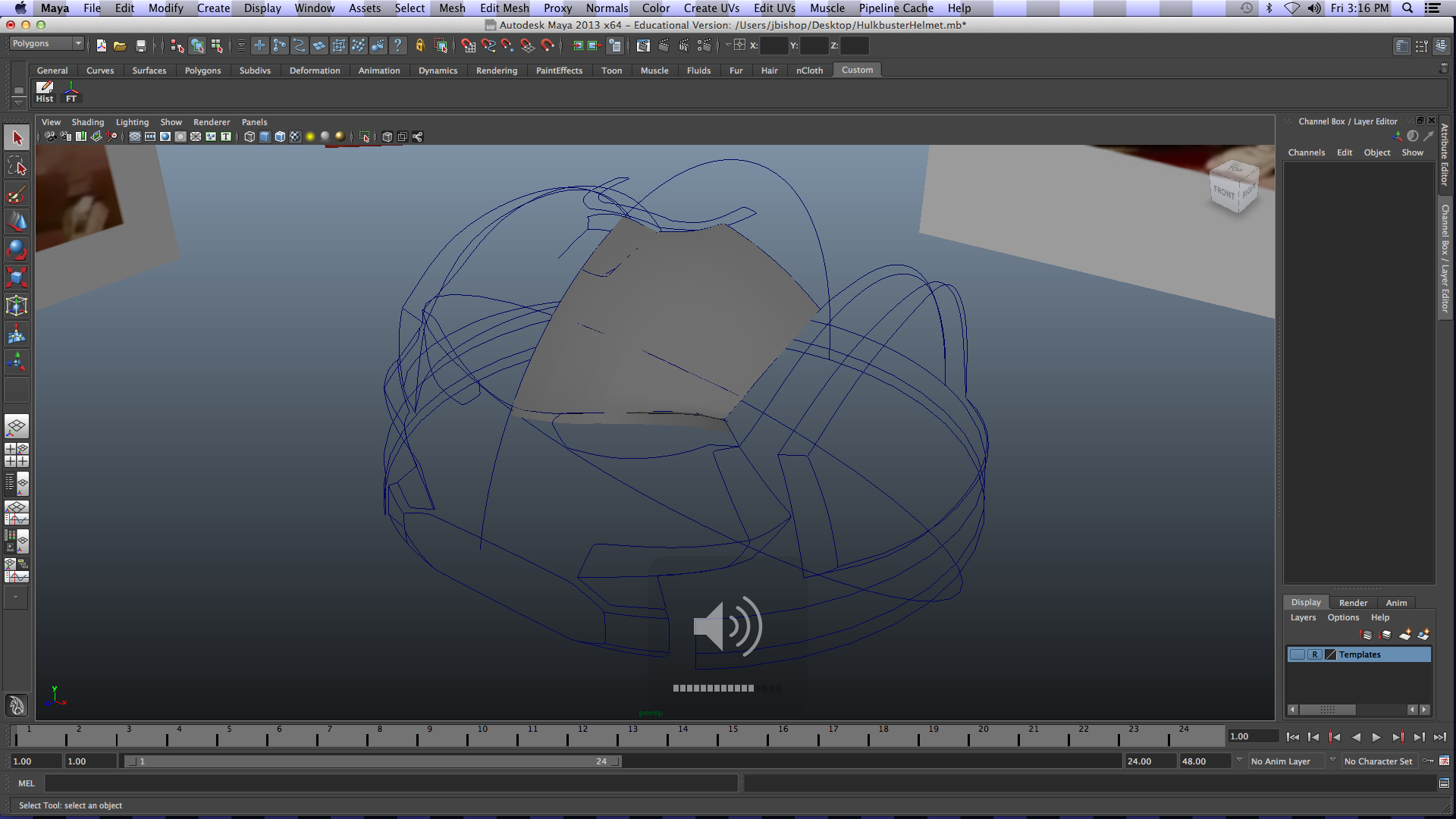Click the new scene icon
The image size is (1456, 819).
point(101,45)
